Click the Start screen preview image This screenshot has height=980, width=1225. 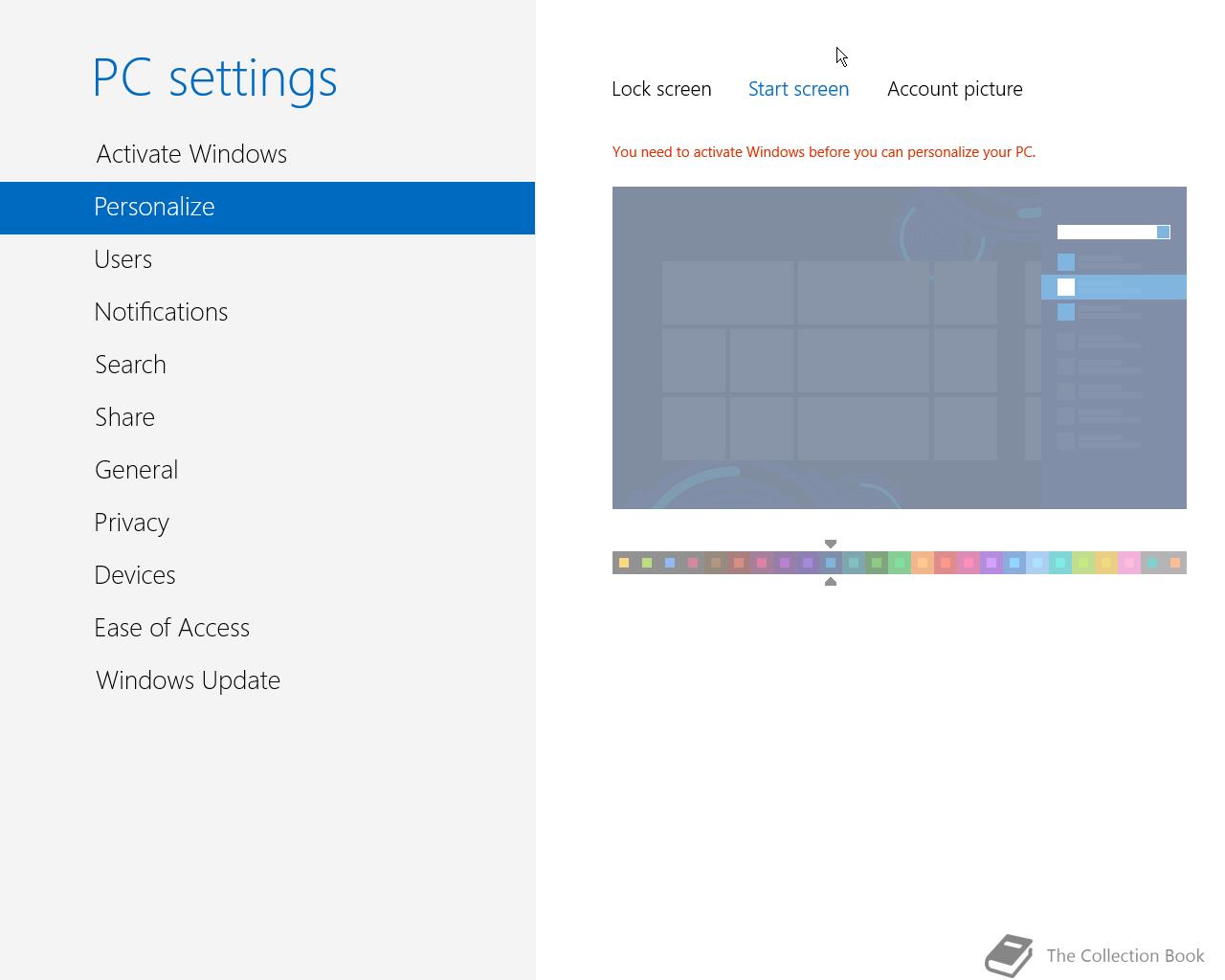(x=900, y=347)
